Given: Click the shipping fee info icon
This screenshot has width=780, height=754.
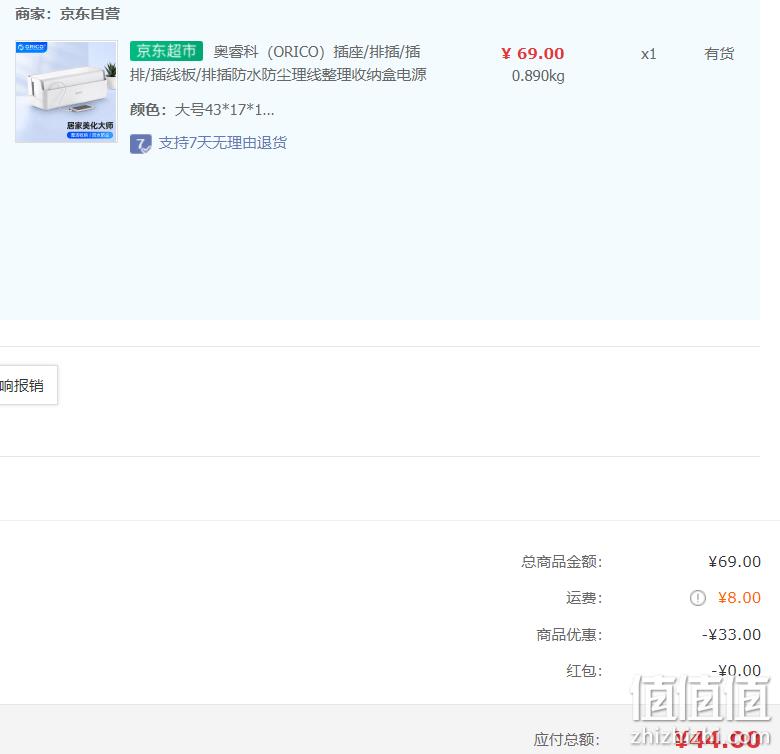Looking at the screenshot, I should point(697,597).
